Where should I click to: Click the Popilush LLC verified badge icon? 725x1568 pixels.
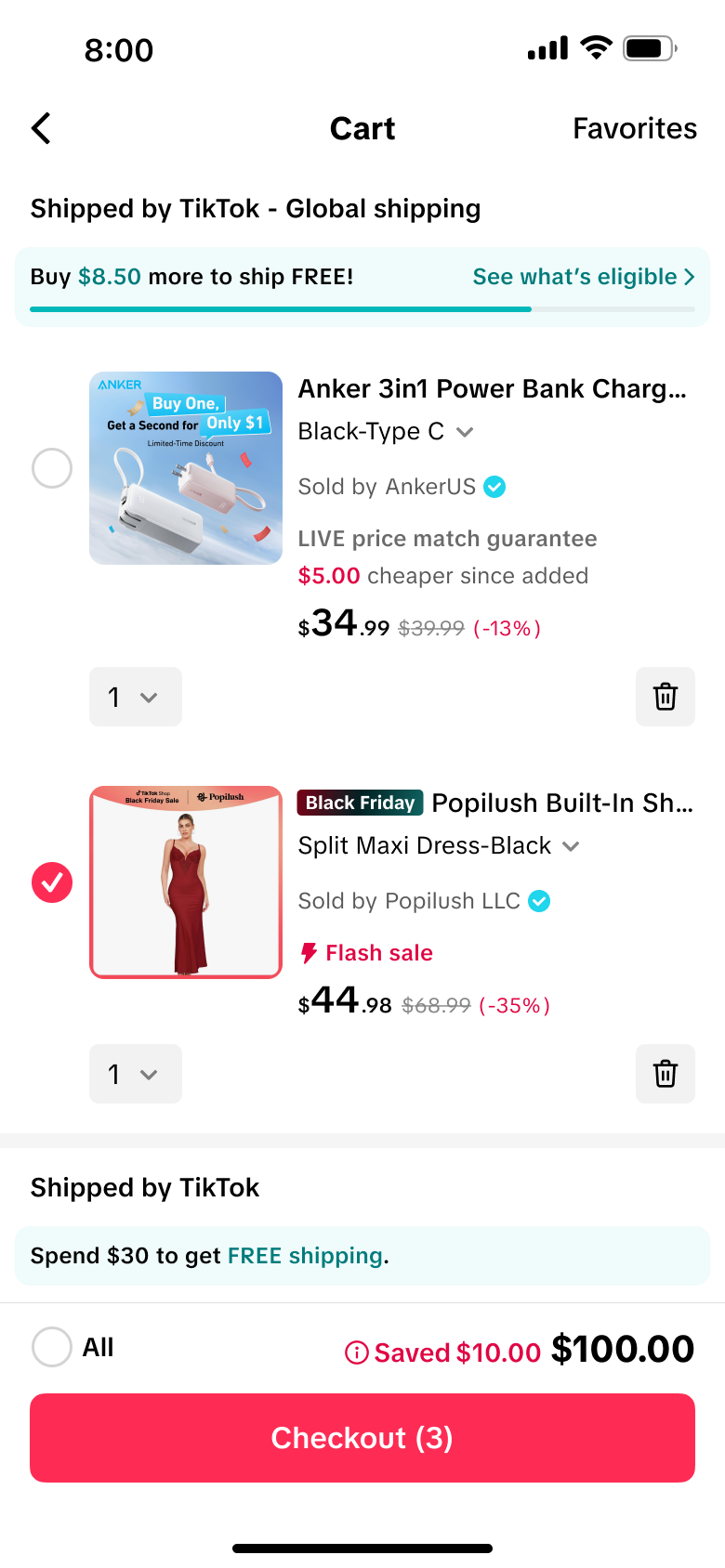(539, 901)
